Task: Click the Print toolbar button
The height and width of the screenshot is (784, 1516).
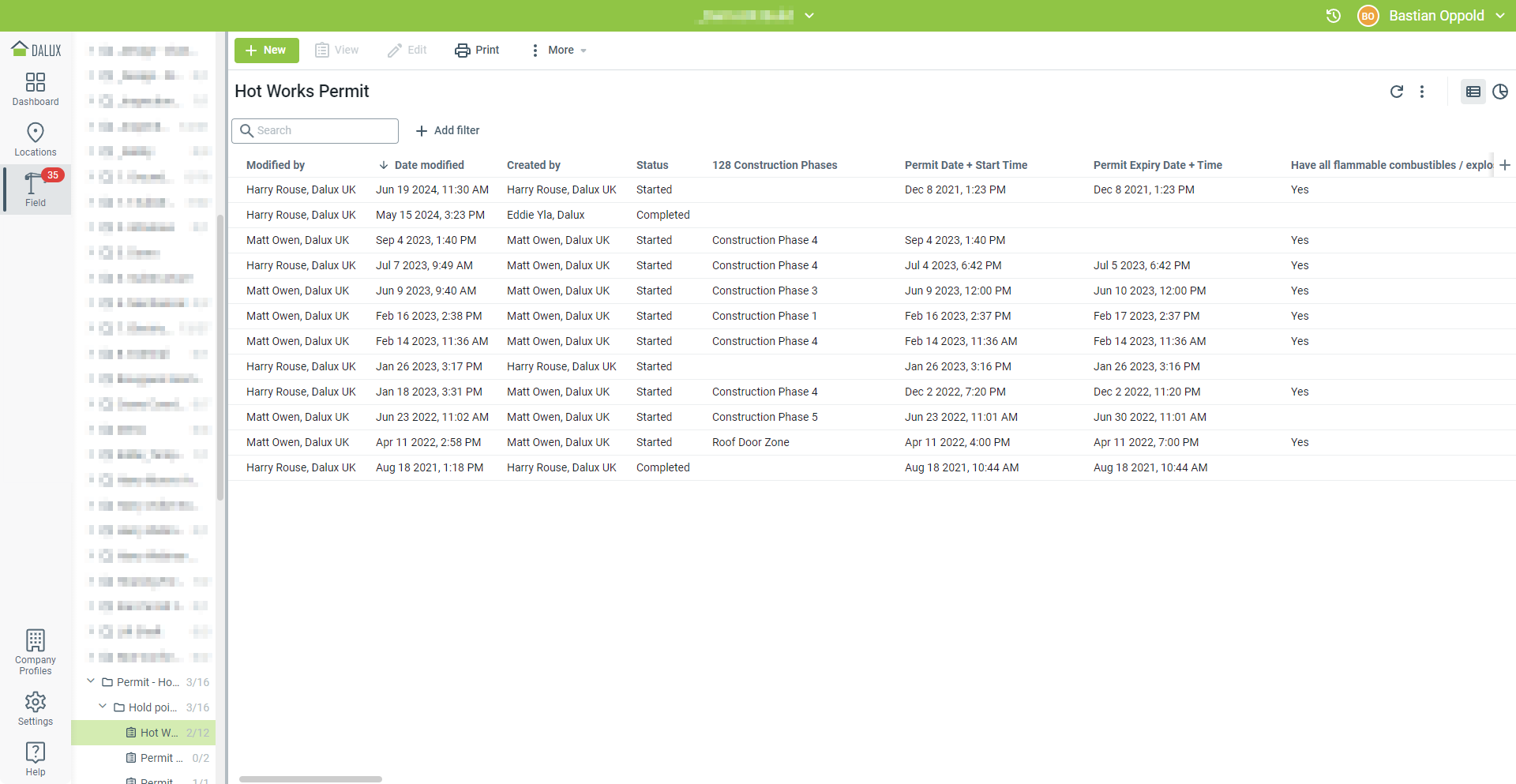Action: coord(477,51)
